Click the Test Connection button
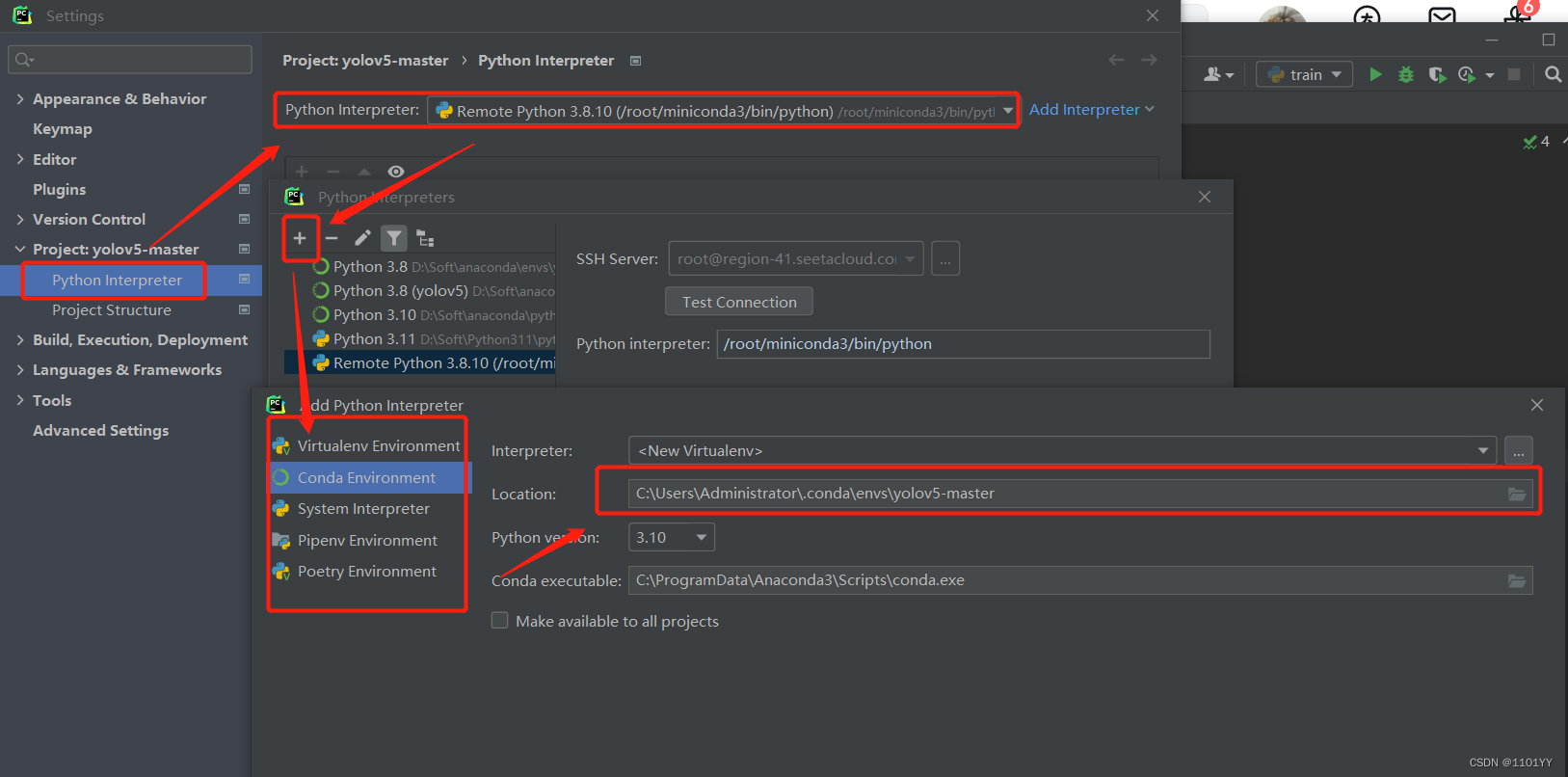This screenshot has height=777, width=1568. pyautogui.click(x=739, y=302)
